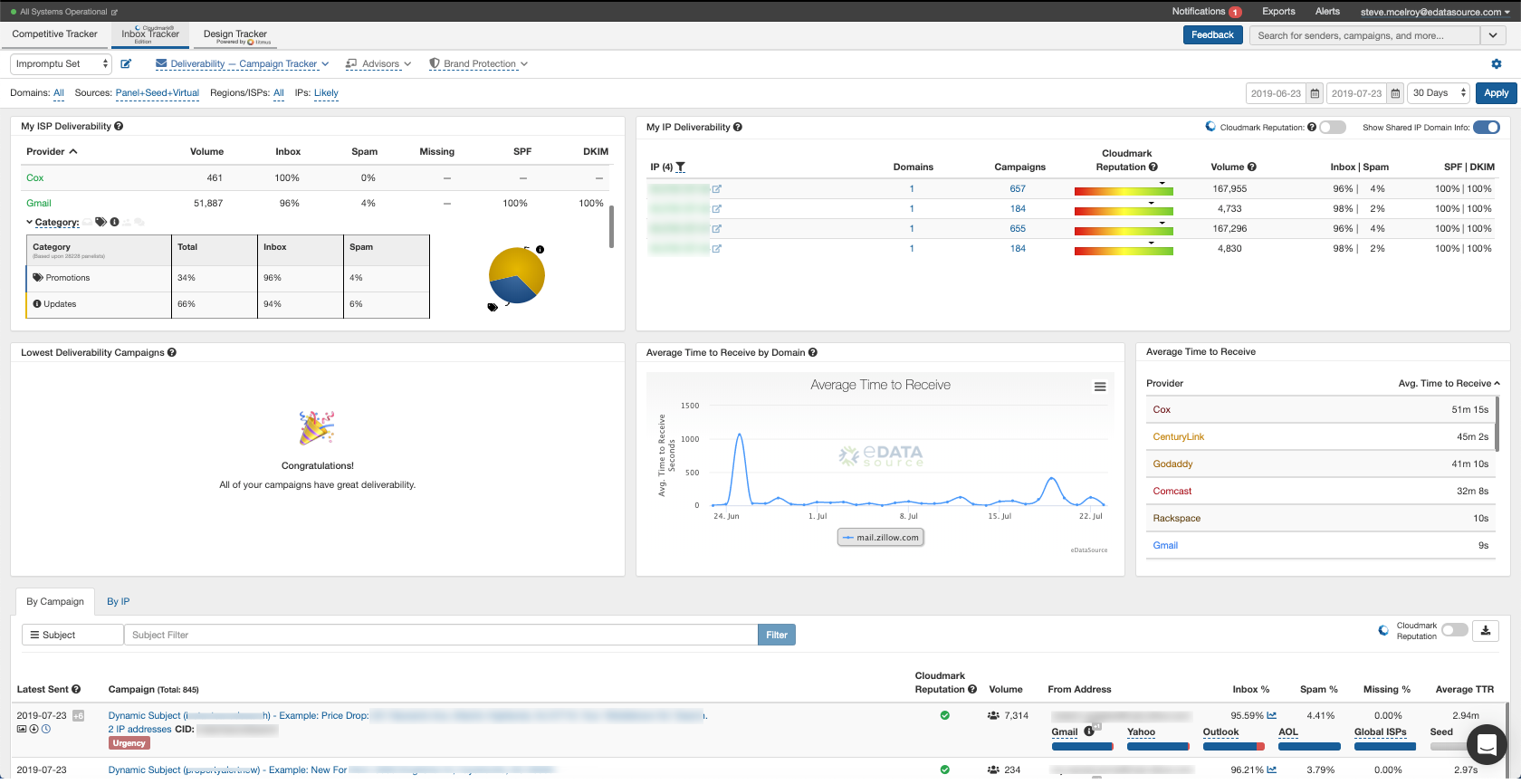Sort by Provider column in ISP Deliverability
The image size is (1521, 784).
(52, 152)
